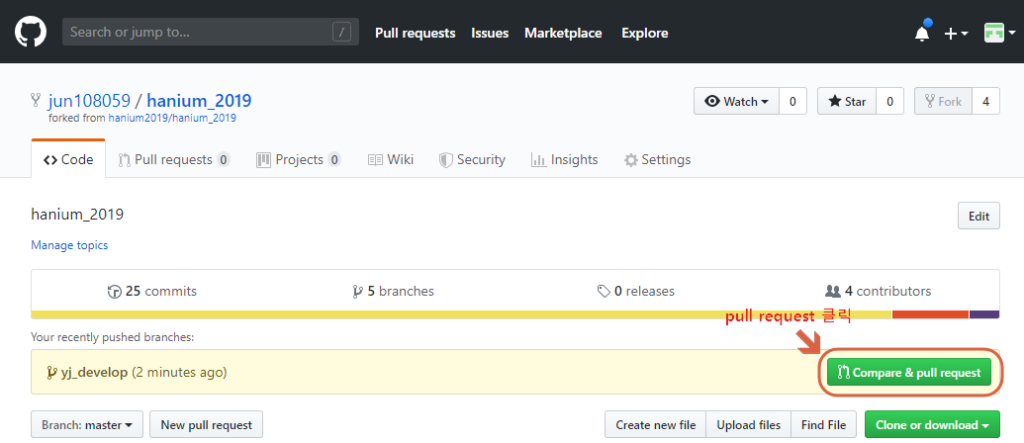View the 0 releases
This screenshot has height=443, width=1024.
635,291
